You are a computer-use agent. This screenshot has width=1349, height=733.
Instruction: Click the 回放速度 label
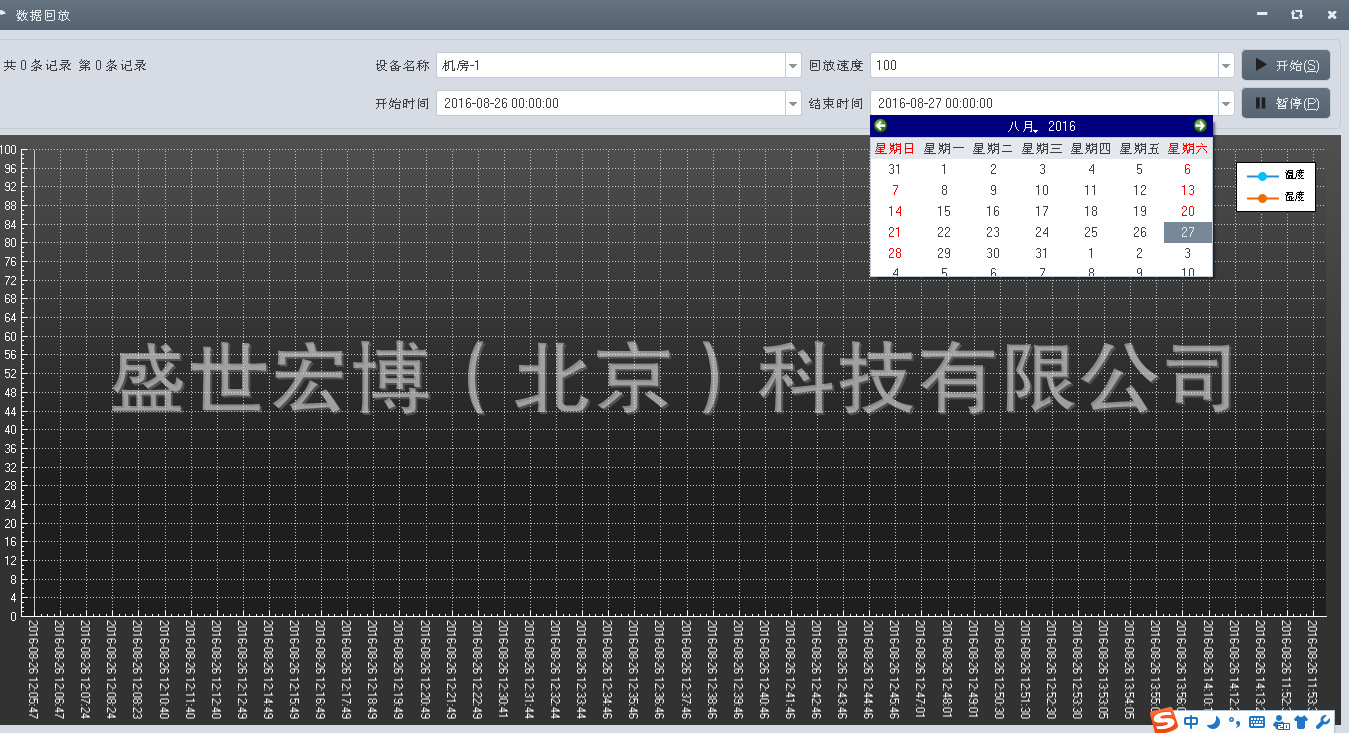836,66
